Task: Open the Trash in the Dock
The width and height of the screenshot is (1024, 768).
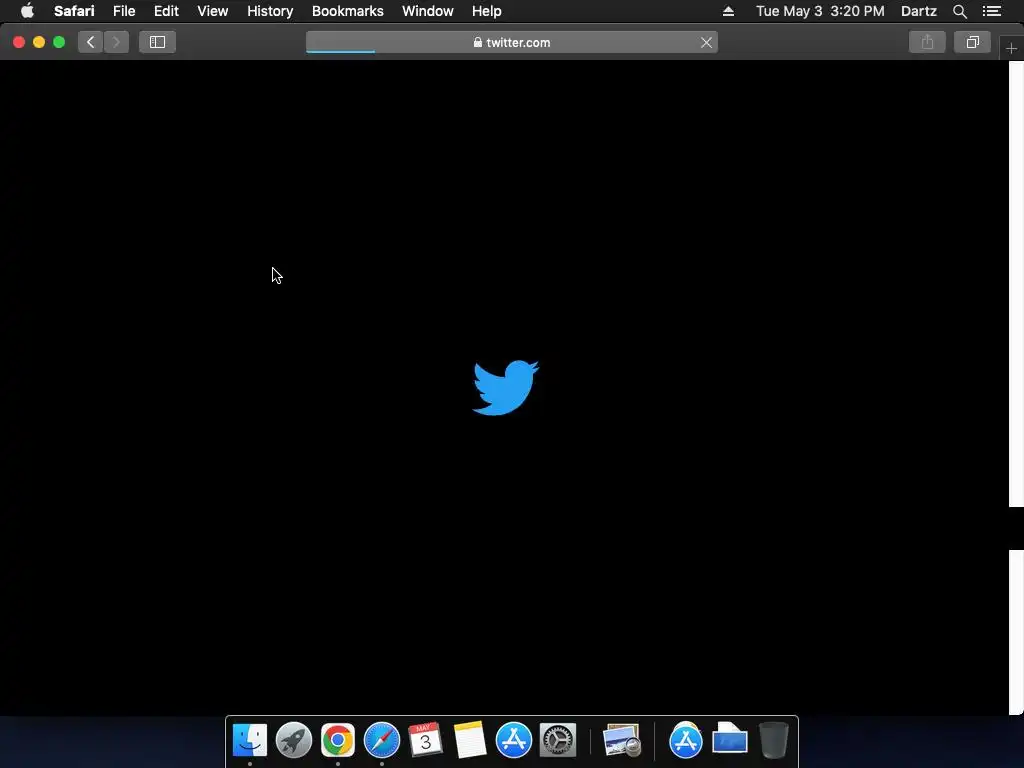Action: 773,740
